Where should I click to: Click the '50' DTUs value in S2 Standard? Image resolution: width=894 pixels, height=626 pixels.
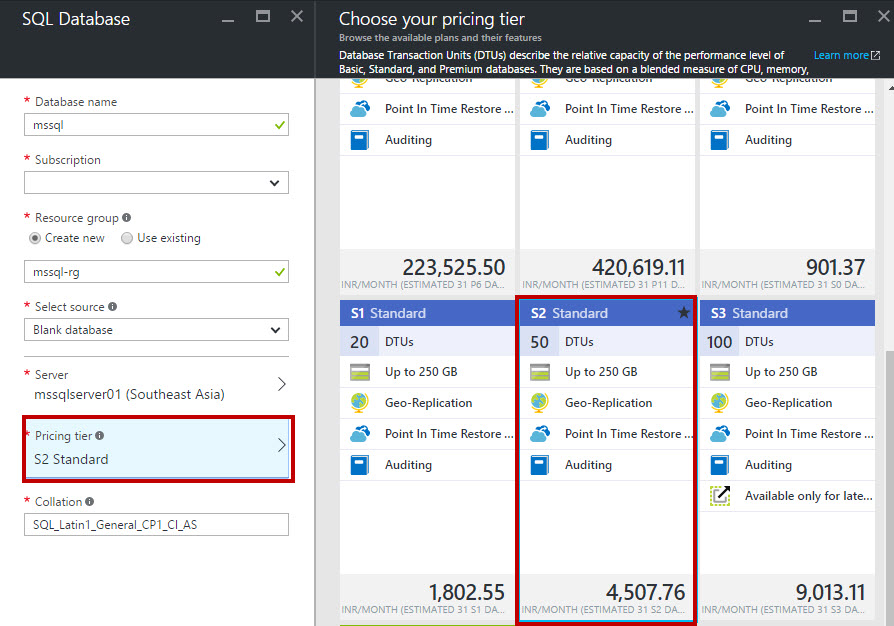click(x=539, y=342)
